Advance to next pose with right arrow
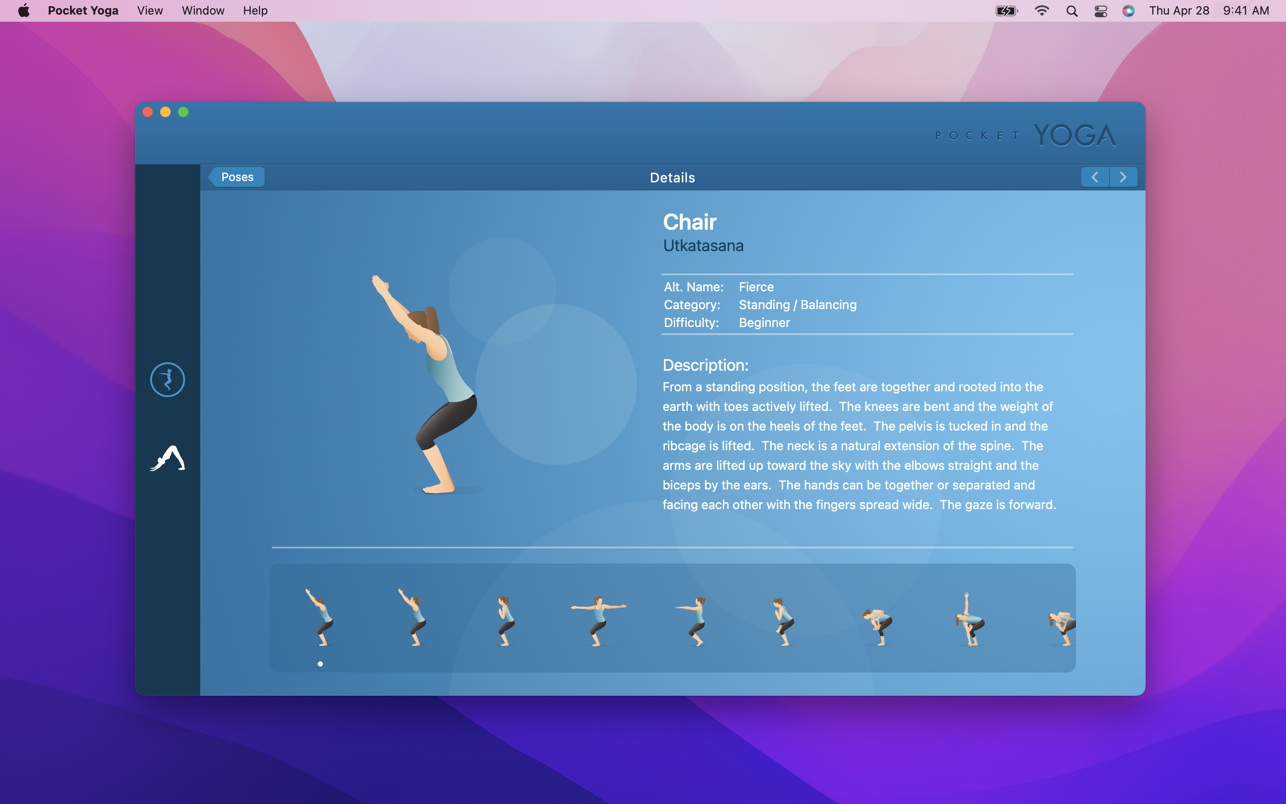This screenshot has width=1286, height=804. [1123, 177]
